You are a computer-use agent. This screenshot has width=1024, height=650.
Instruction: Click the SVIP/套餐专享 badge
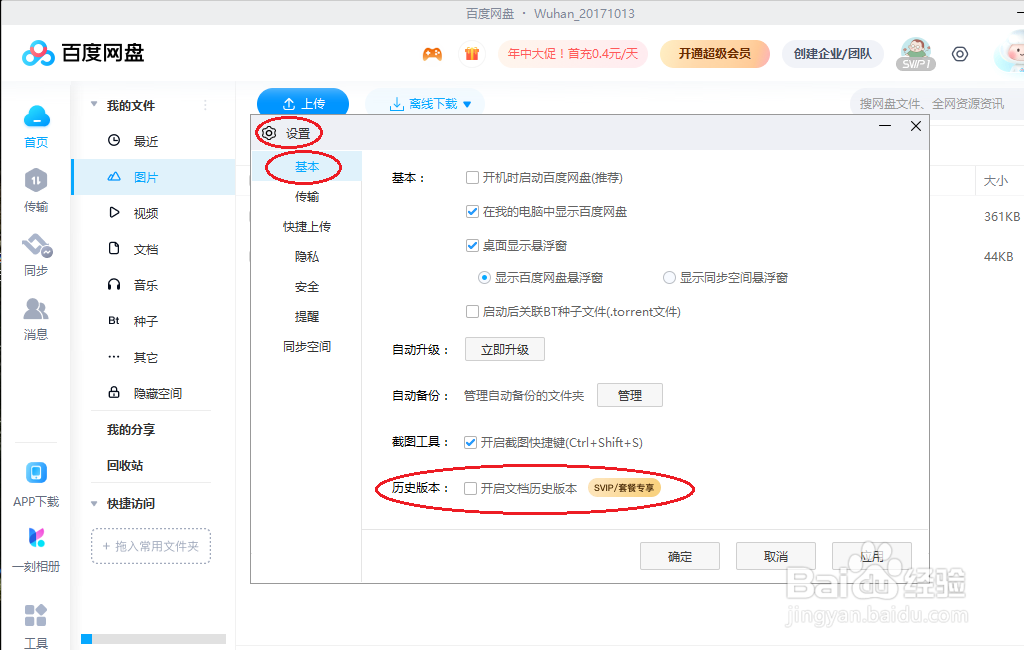[x=624, y=488]
